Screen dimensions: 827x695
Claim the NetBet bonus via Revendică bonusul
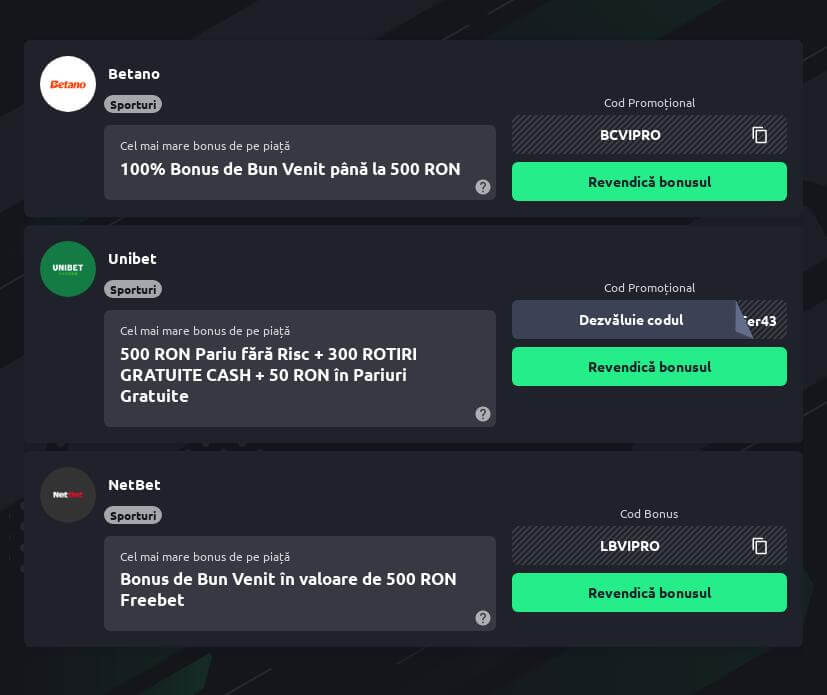(649, 593)
